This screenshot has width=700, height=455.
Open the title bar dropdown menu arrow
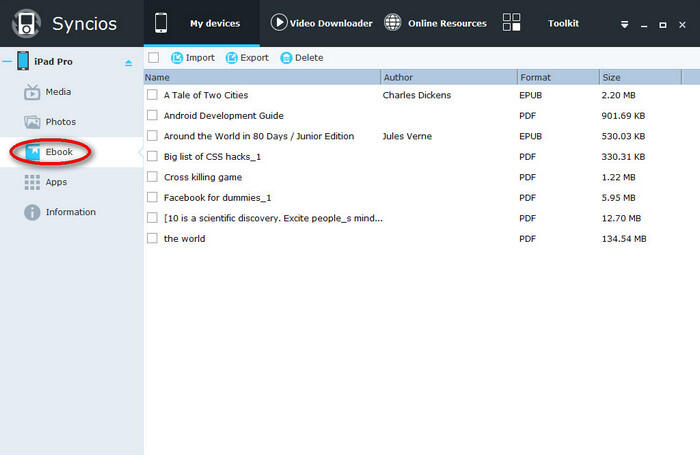[x=624, y=24]
